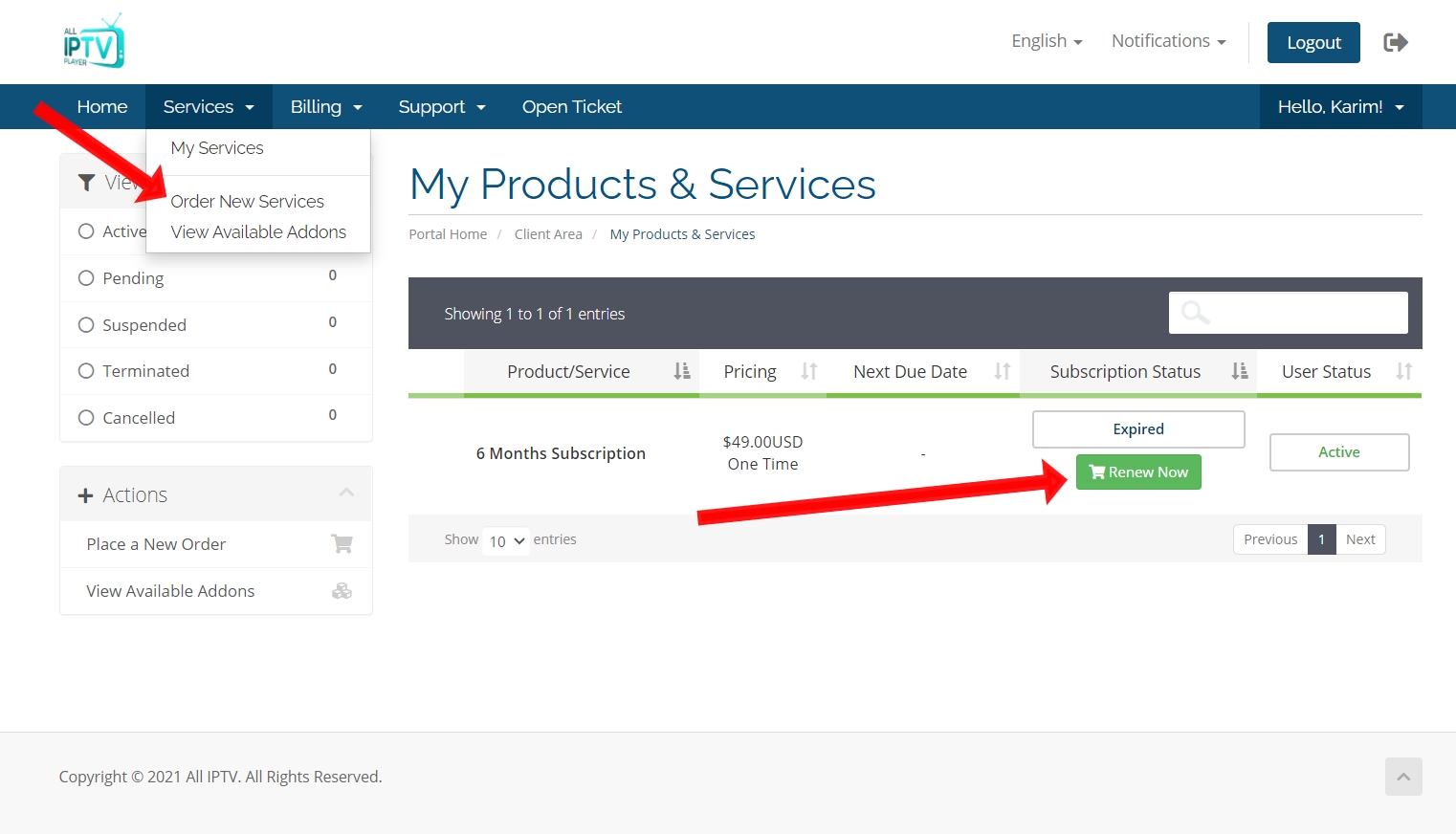Click the logout arrow icon

point(1395,42)
